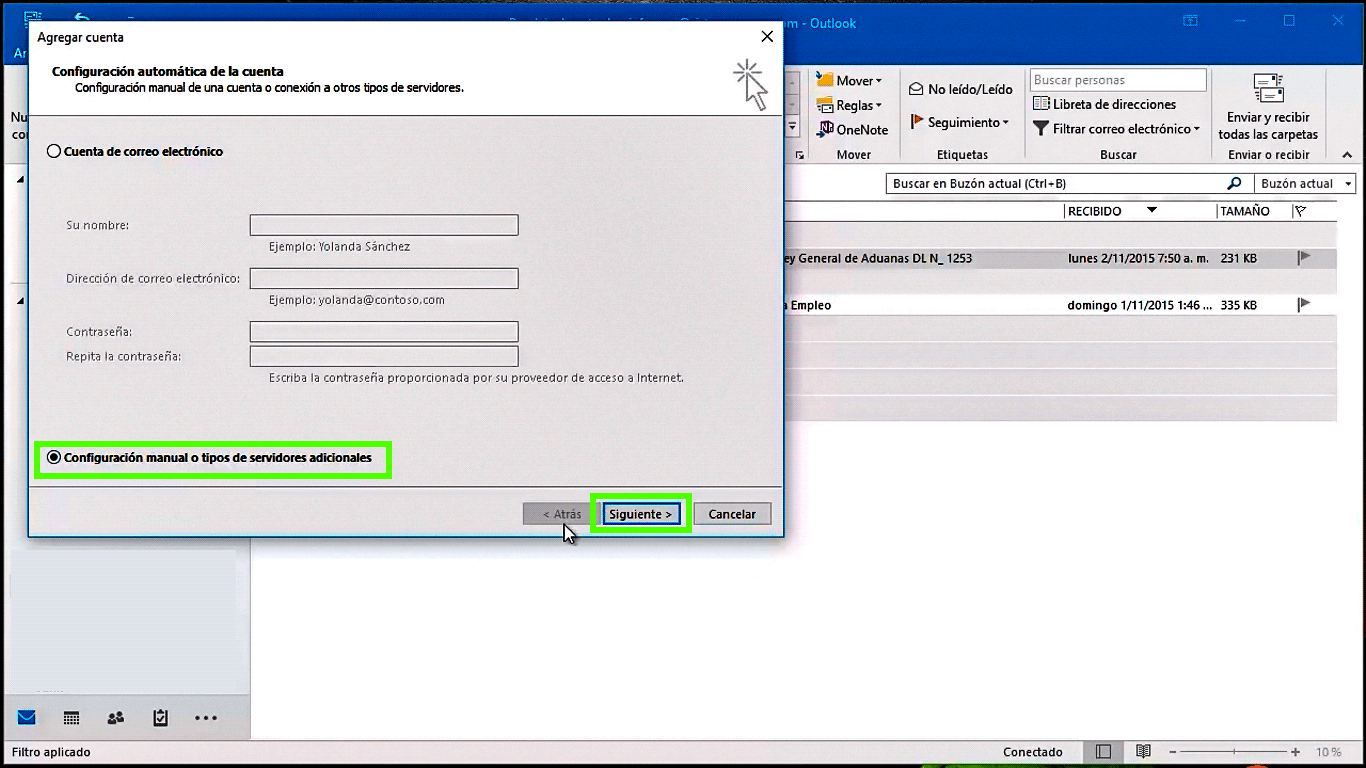Select Cuenta de correo electrónico radio option

(x=55, y=152)
